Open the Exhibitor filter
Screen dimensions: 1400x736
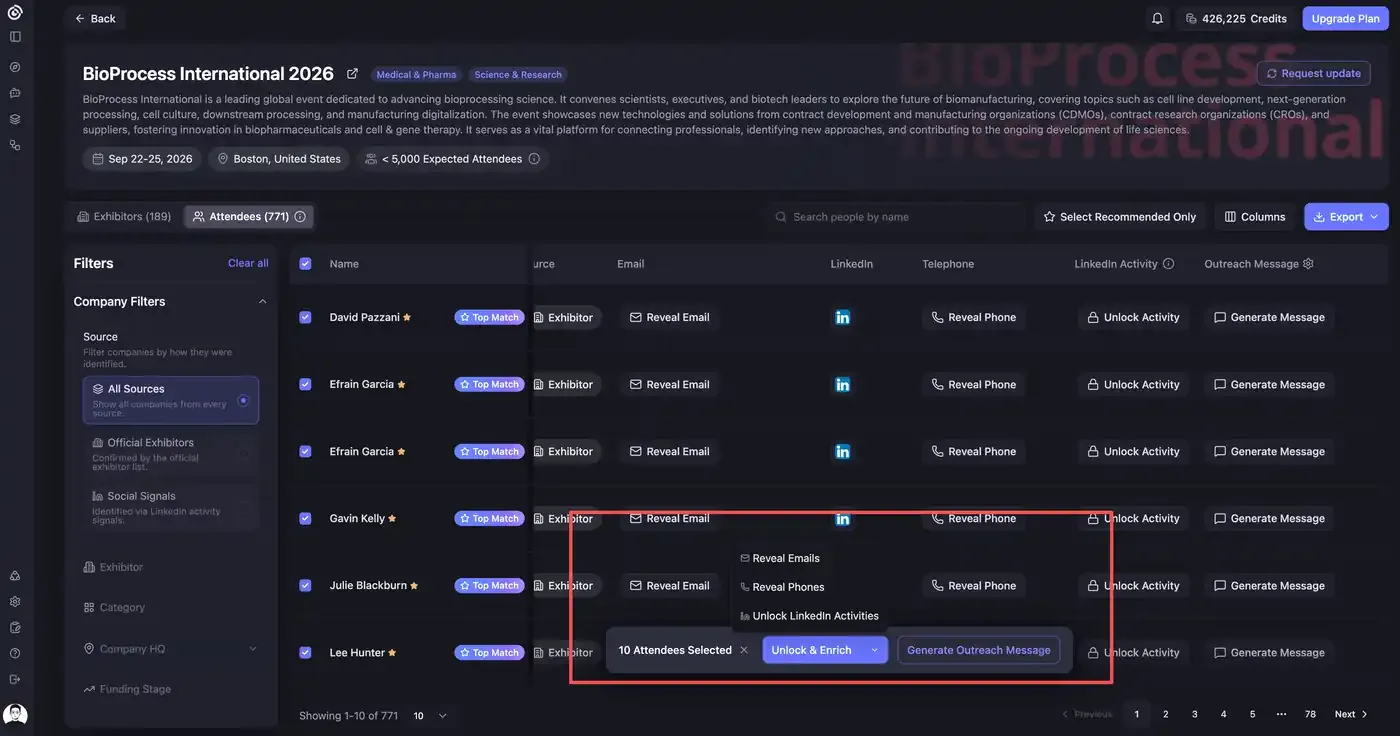click(x=114, y=567)
